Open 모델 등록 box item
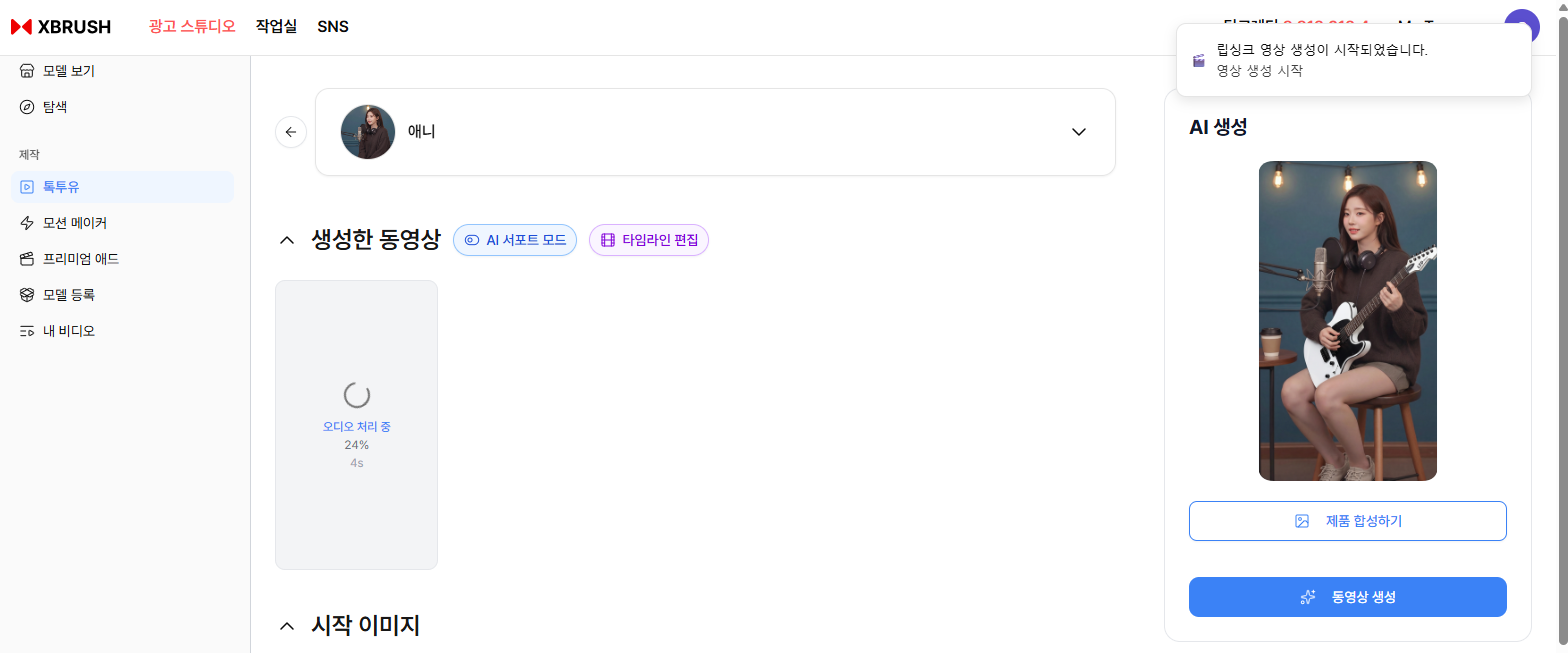 click(68, 295)
